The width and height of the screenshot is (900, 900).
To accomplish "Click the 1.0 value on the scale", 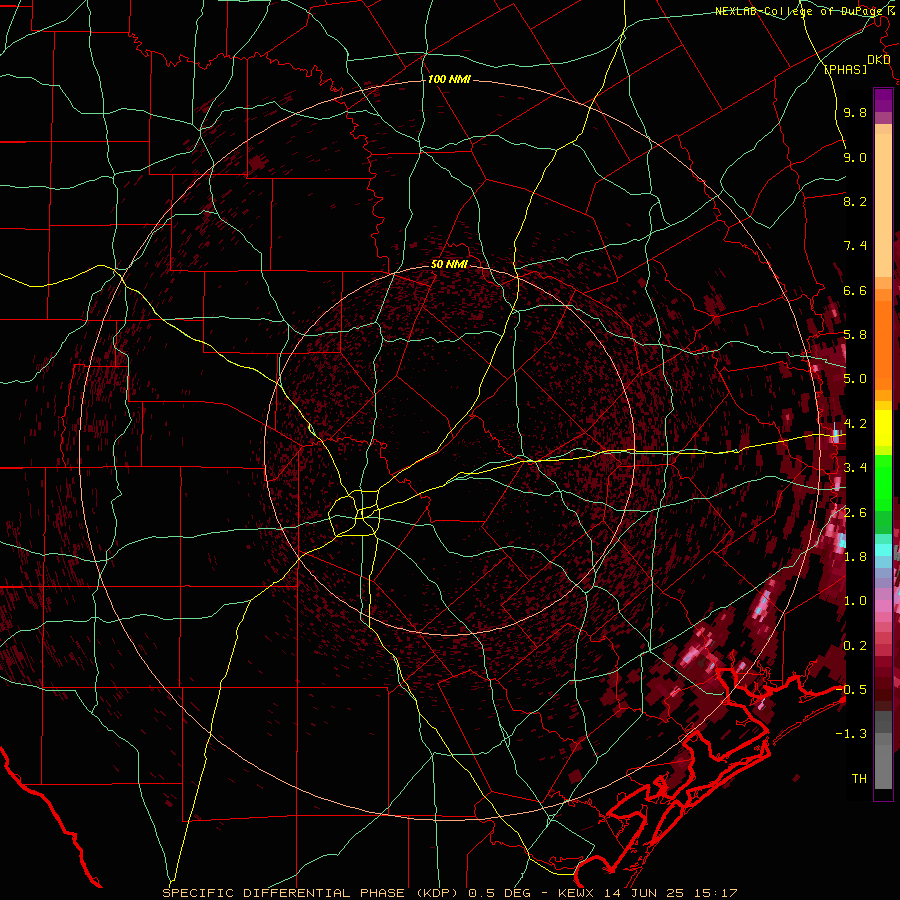I will (855, 601).
